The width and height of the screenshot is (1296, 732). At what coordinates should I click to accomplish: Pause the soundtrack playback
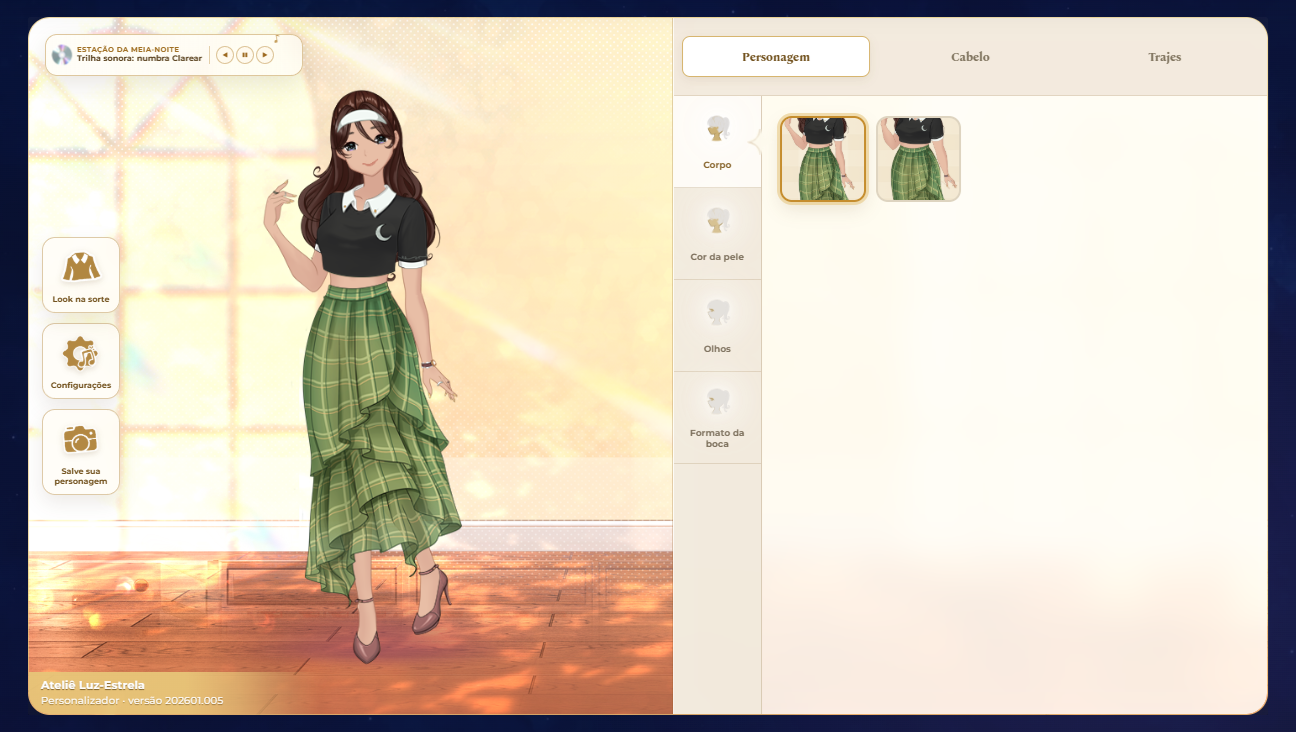[245, 55]
